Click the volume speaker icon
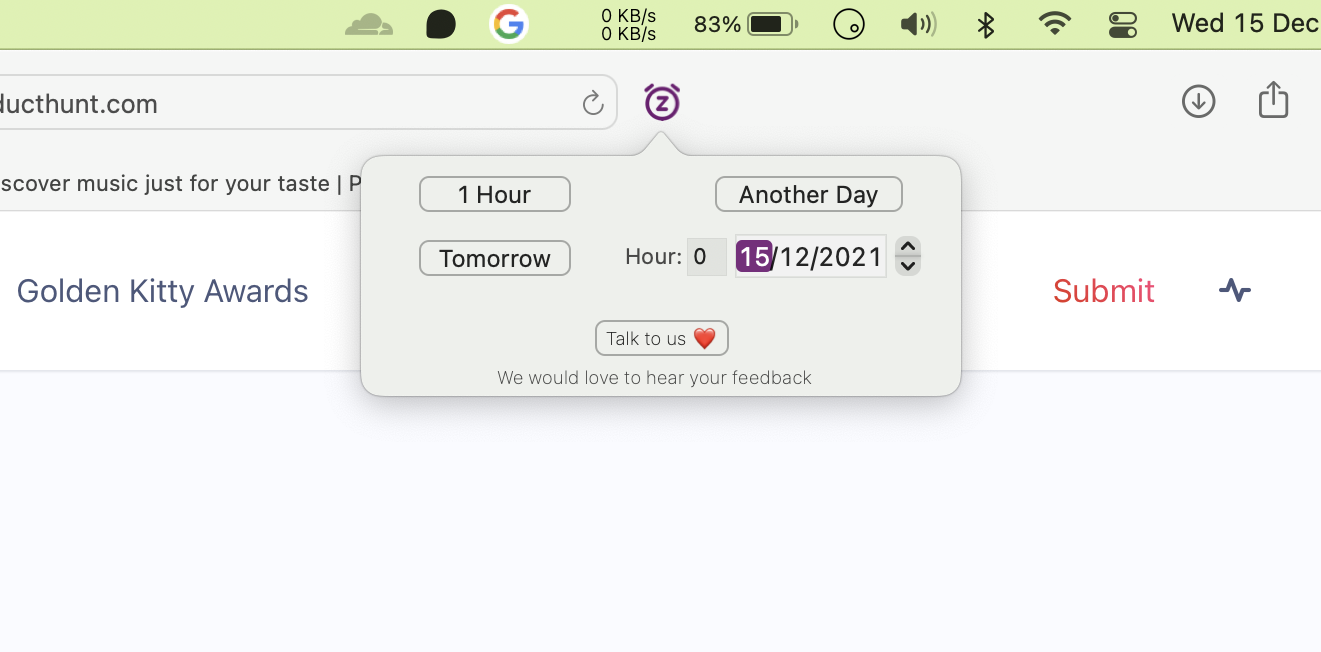Viewport: 1321px width, 652px height. pos(917,24)
